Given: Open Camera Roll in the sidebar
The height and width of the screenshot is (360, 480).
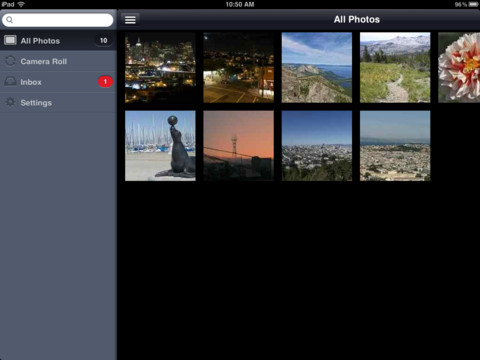Looking at the screenshot, I should [58, 61].
